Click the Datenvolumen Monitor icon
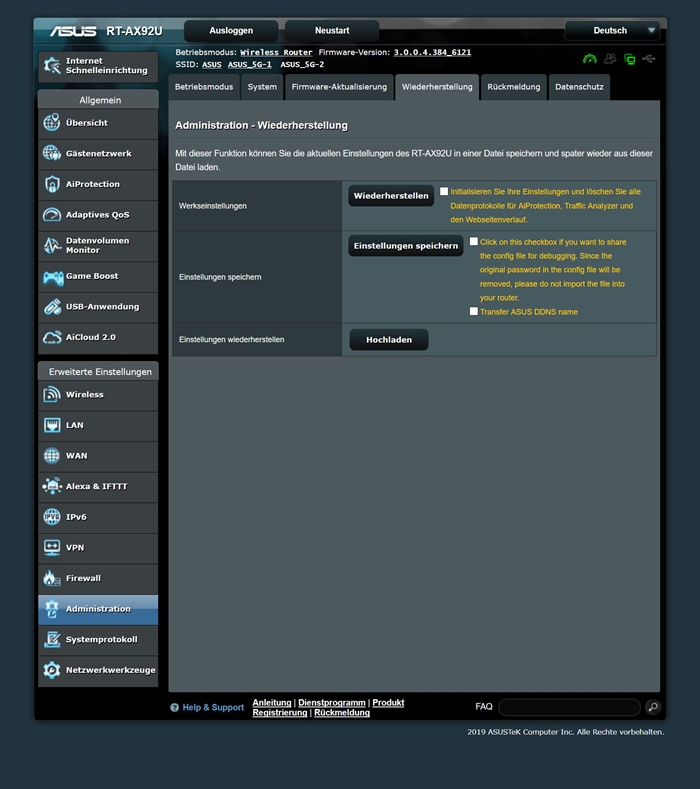Viewport: 700px width, 789px height. click(x=52, y=245)
